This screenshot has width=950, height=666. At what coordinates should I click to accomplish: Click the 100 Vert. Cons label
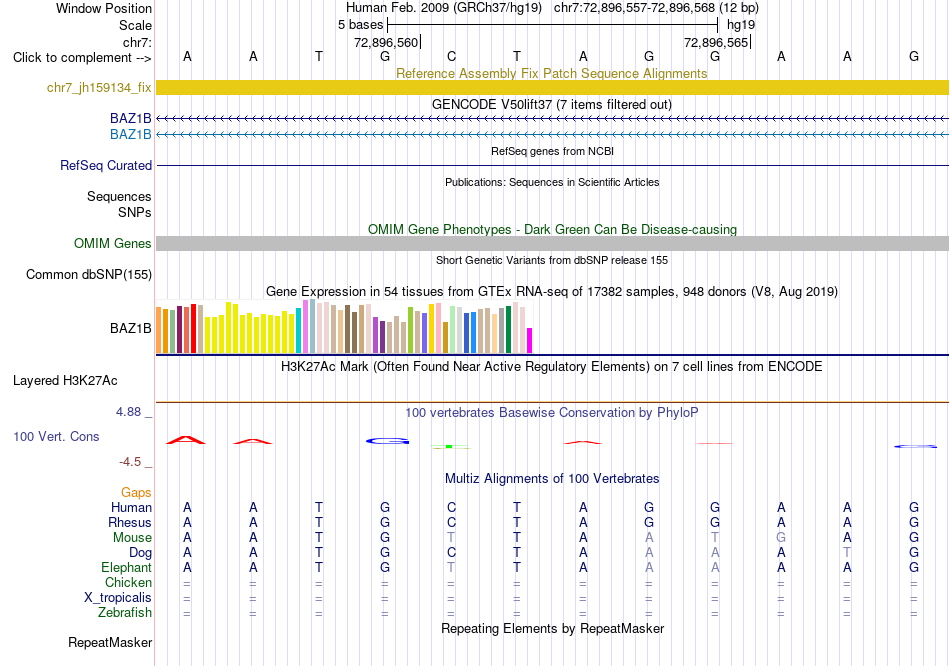[56, 436]
